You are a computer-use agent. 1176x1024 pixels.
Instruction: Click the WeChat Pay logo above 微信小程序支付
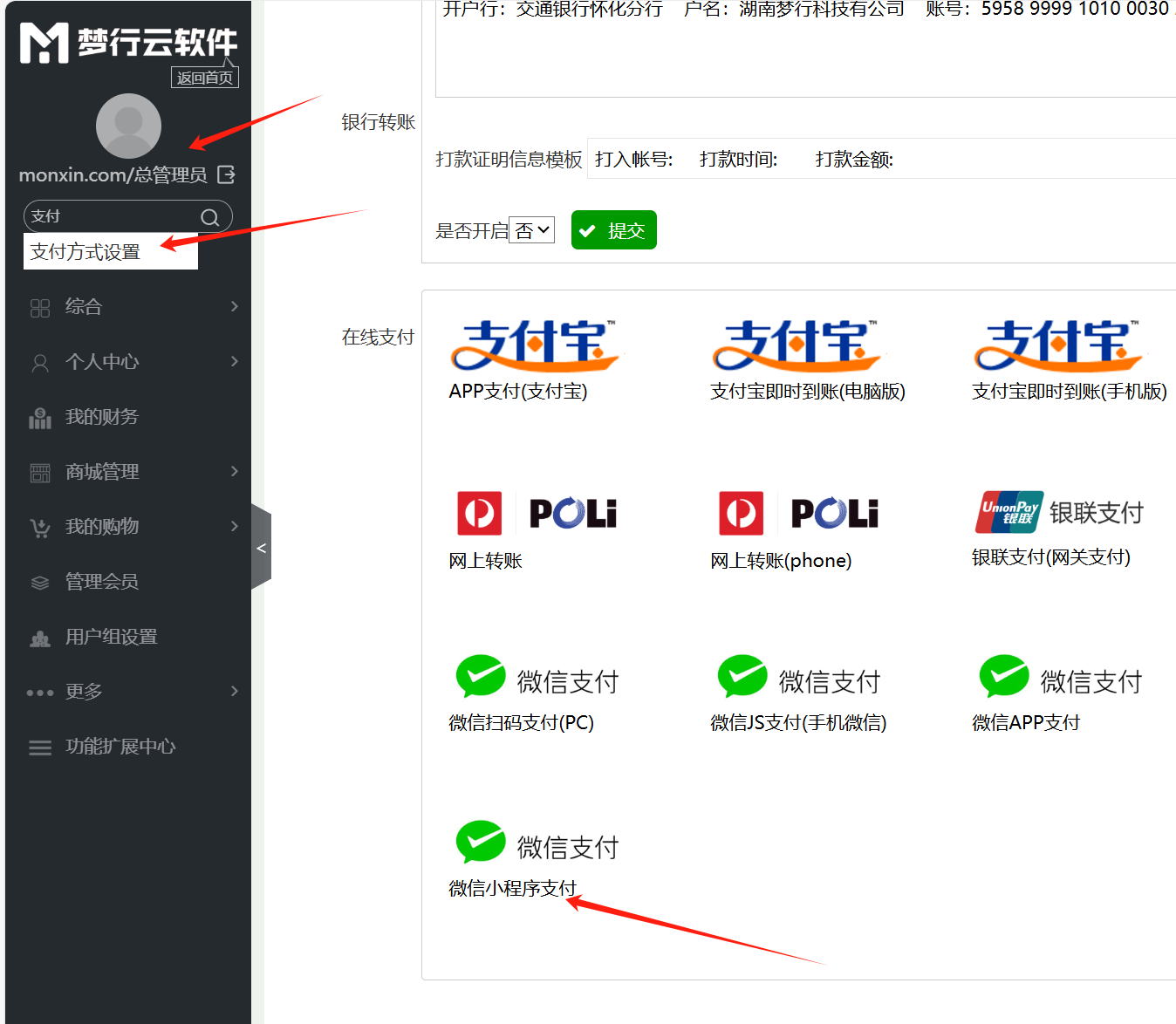(537, 843)
